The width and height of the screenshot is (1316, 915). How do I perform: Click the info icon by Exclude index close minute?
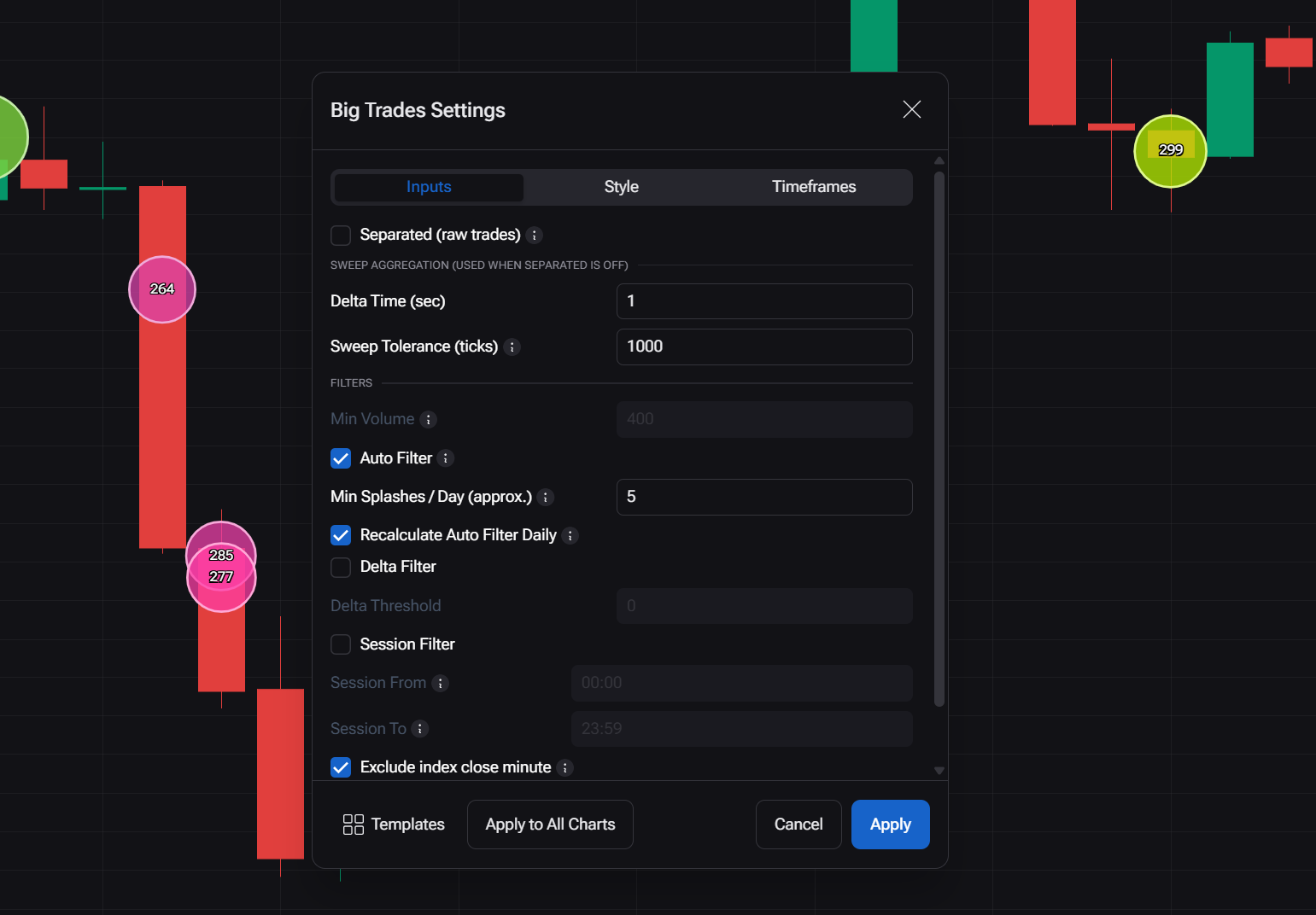click(565, 768)
